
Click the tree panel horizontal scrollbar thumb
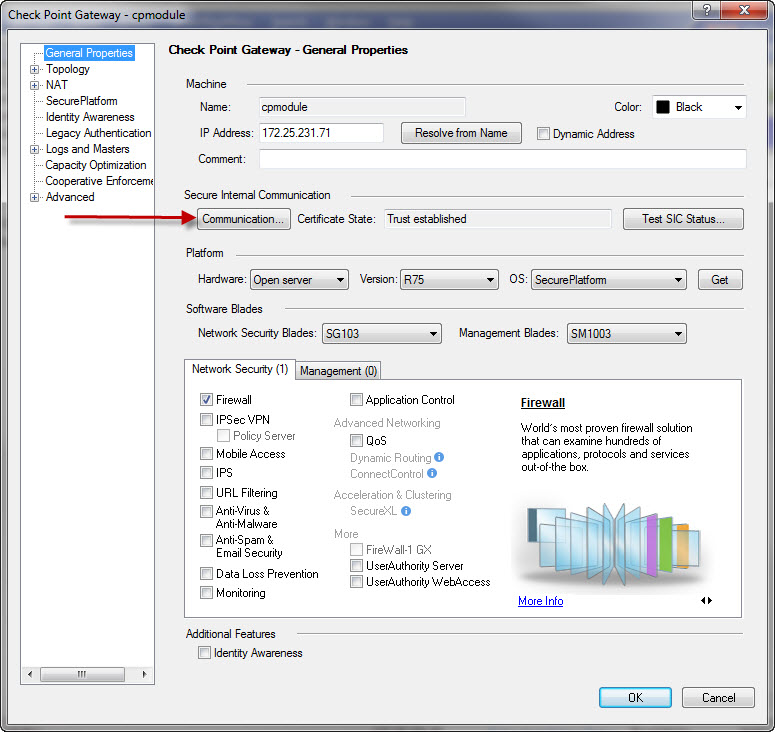82,674
